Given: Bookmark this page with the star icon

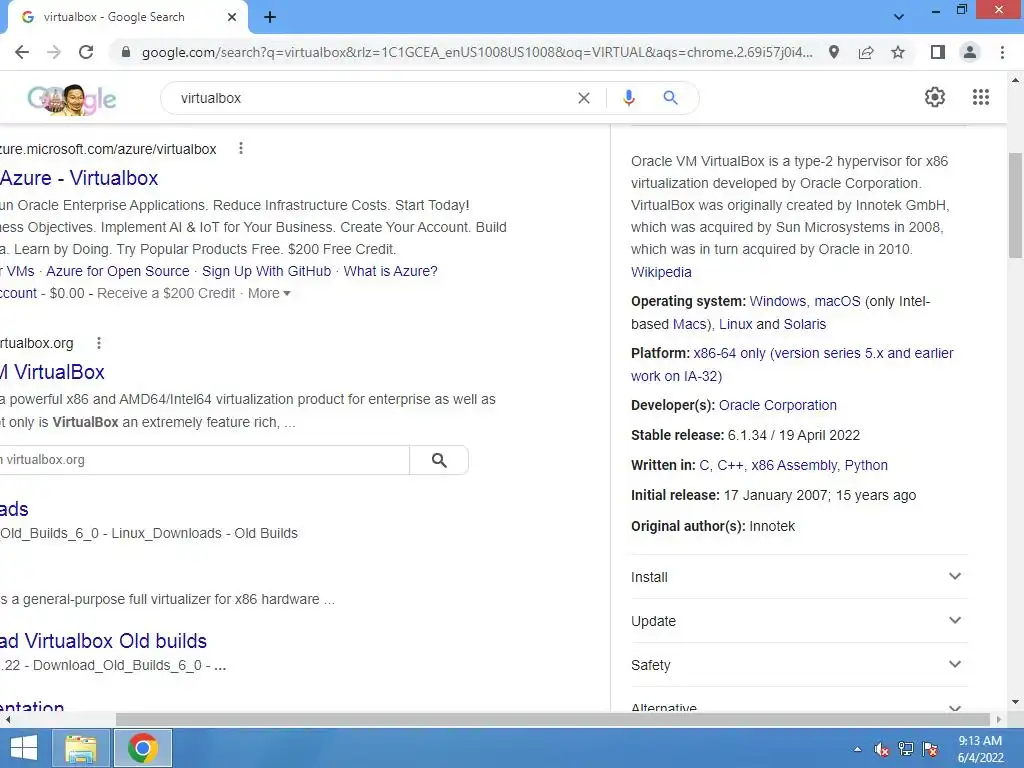Looking at the screenshot, I should [x=898, y=52].
